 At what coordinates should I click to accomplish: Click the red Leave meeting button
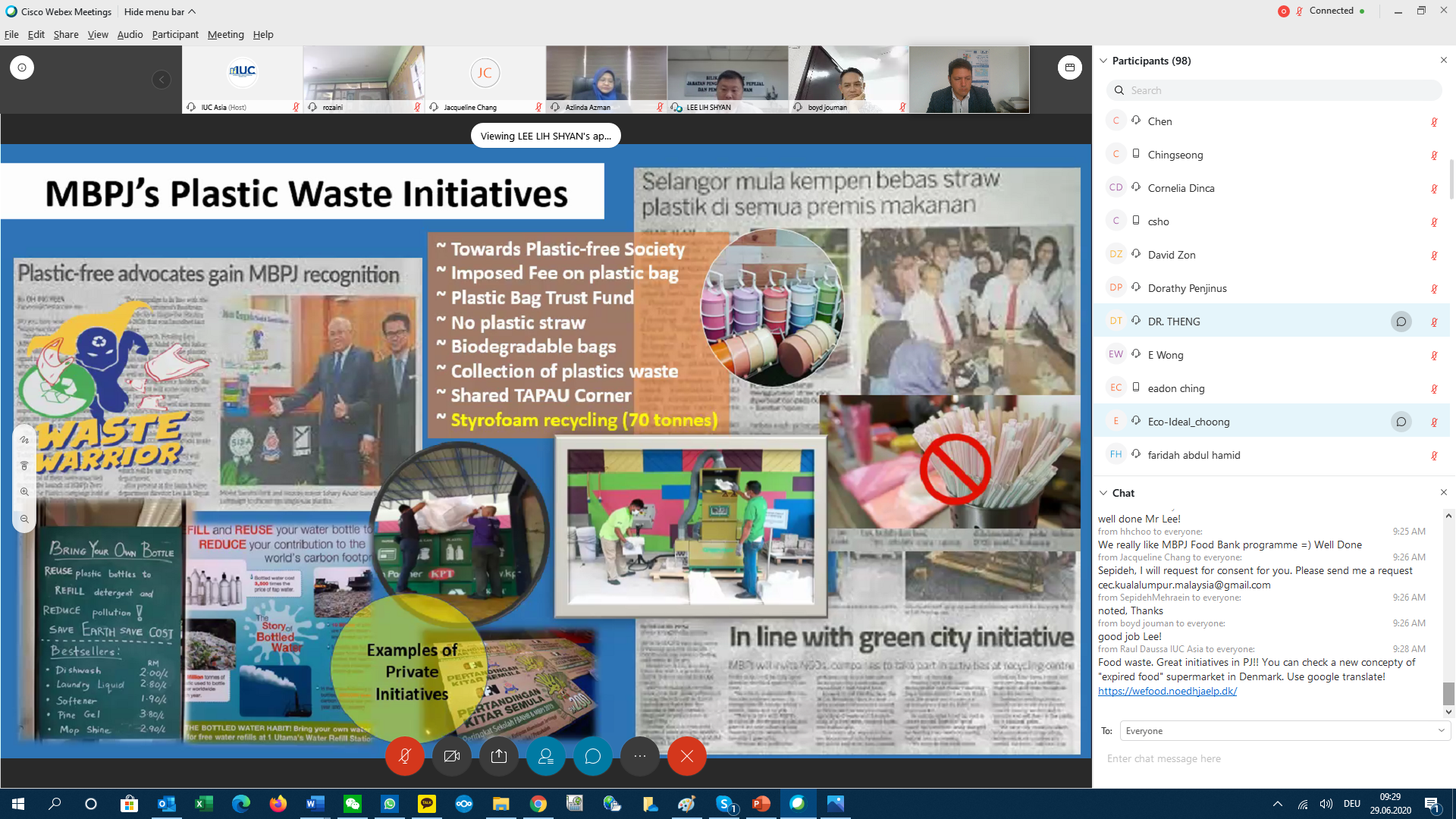coord(687,756)
